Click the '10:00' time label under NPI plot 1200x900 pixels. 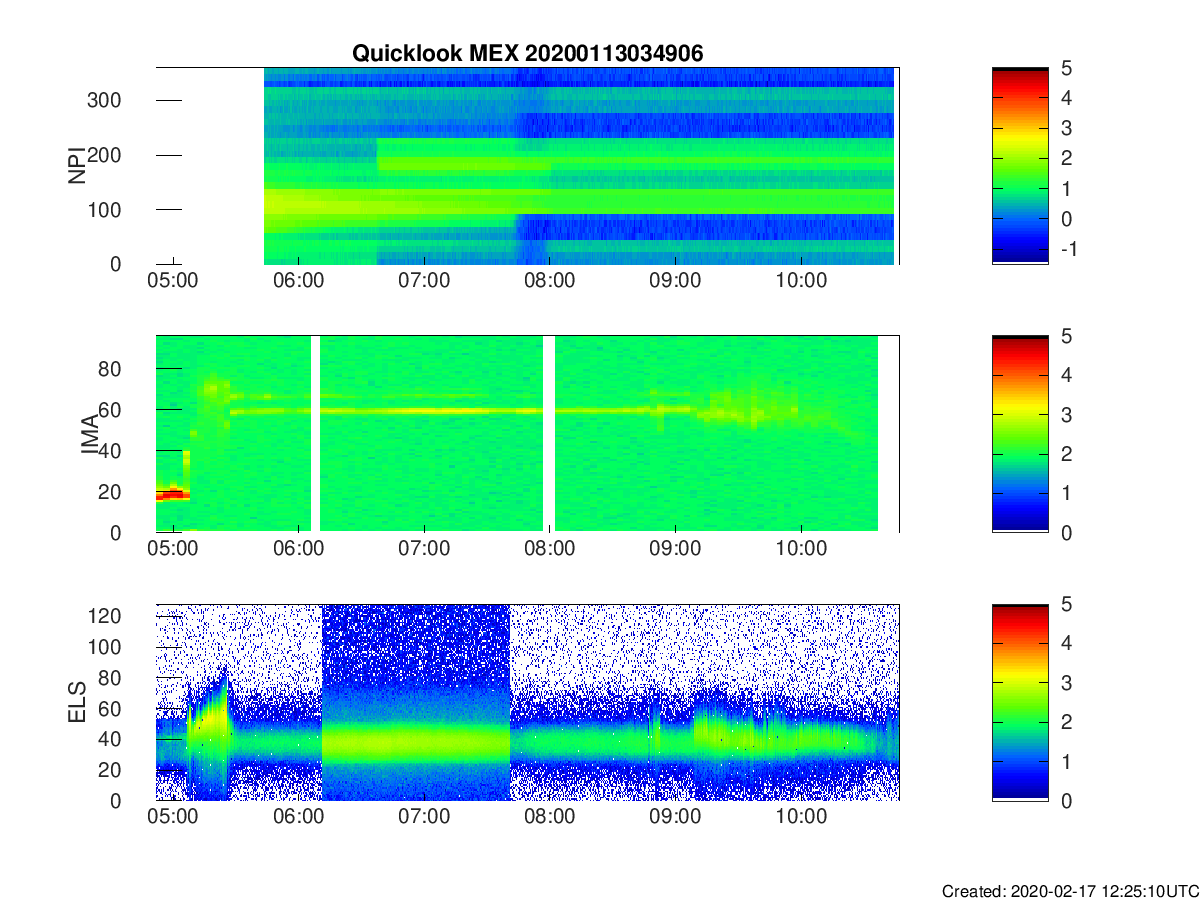[x=801, y=281]
